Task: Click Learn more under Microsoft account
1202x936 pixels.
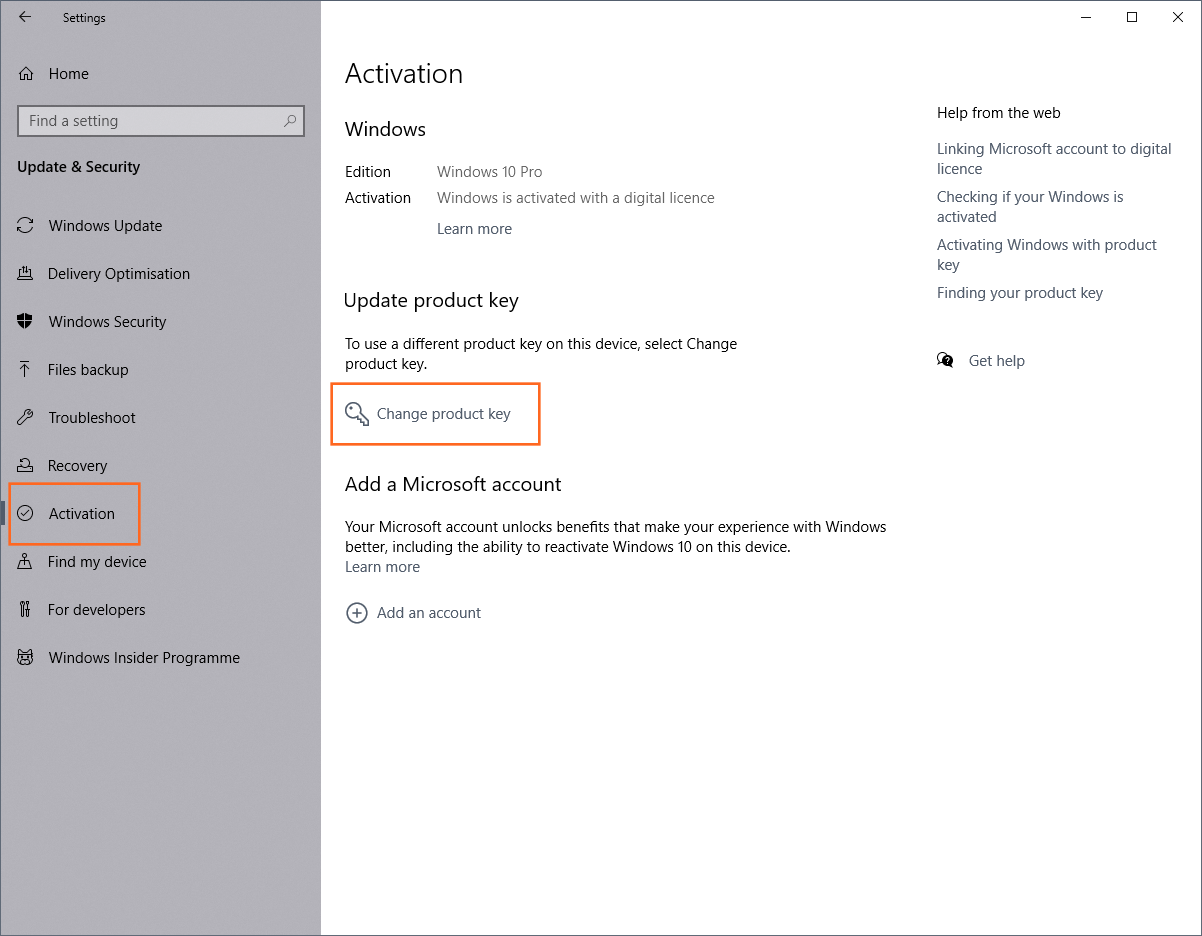Action: click(x=382, y=567)
